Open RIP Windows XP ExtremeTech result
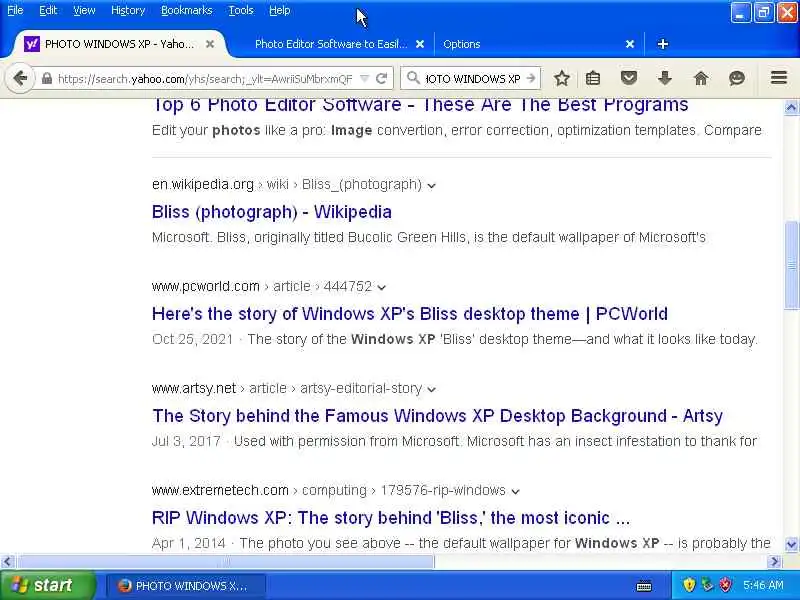The width and height of the screenshot is (800, 600). (x=391, y=518)
